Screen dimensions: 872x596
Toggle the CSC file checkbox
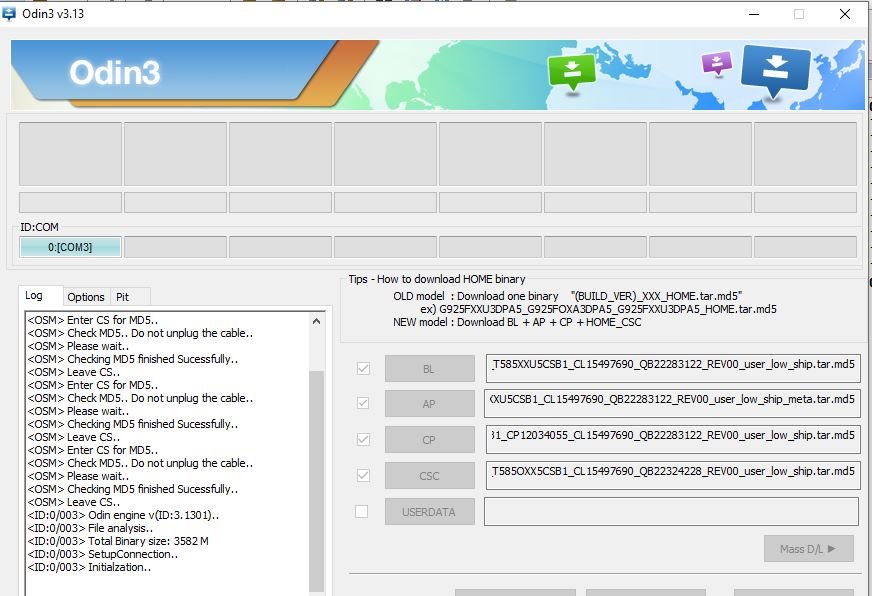coord(363,475)
